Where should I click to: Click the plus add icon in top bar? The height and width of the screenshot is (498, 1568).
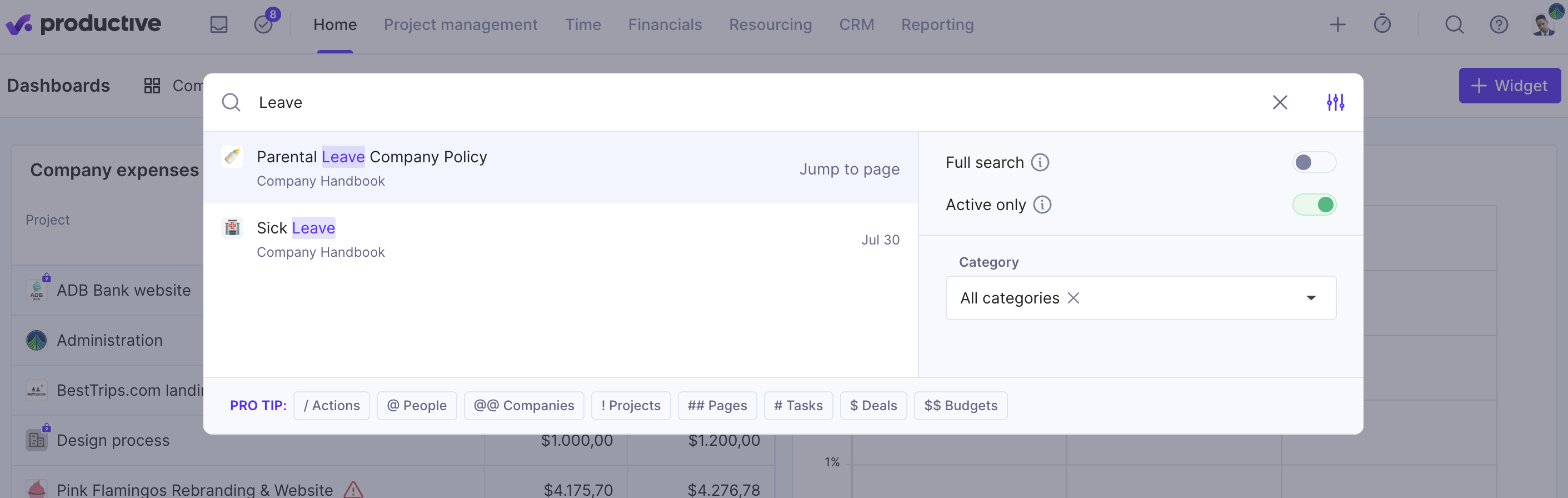click(x=1337, y=24)
